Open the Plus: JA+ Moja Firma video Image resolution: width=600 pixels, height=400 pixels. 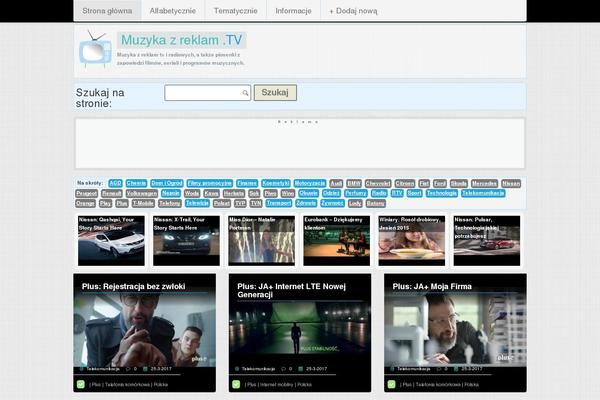[455, 333]
